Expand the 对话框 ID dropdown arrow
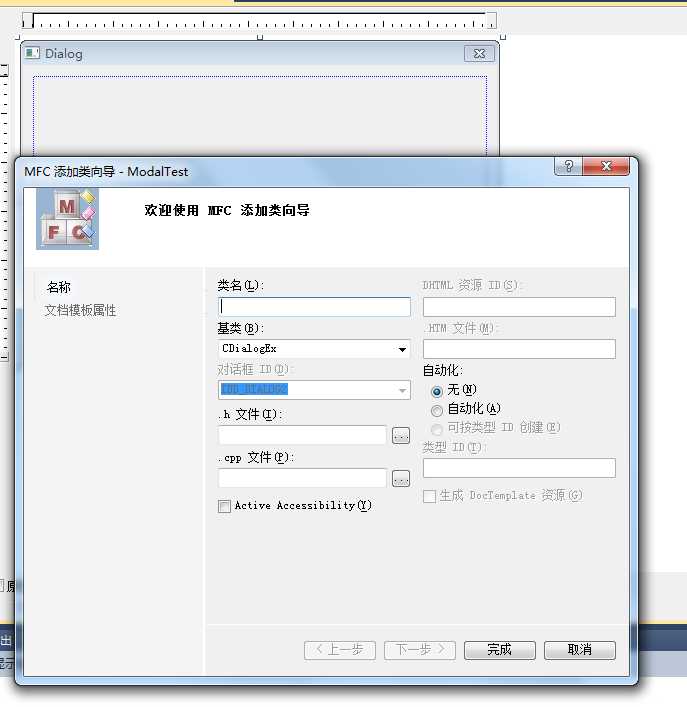Screen dimensions: 687x707 pyautogui.click(x=402, y=390)
